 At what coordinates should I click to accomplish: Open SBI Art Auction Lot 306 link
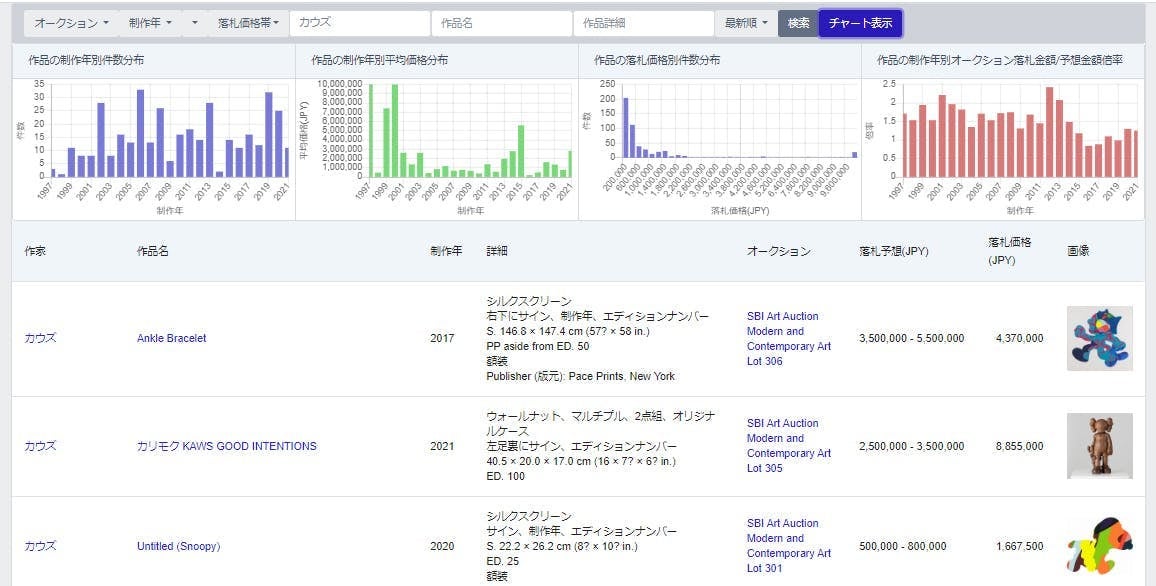point(788,338)
